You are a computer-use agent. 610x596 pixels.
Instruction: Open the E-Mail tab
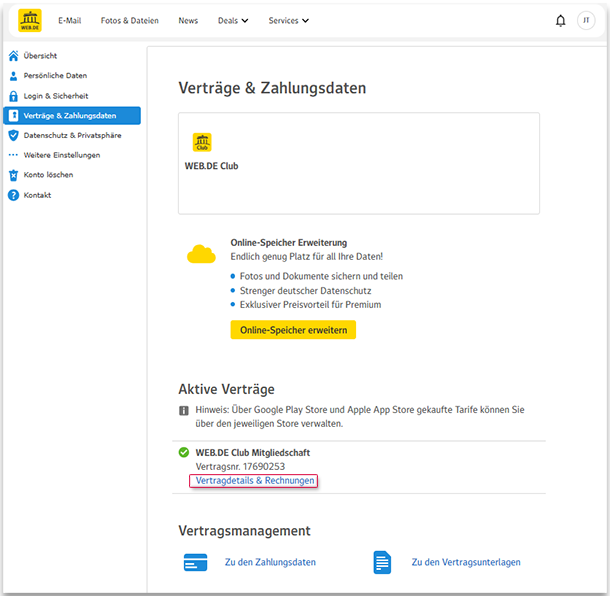(70, 21)
